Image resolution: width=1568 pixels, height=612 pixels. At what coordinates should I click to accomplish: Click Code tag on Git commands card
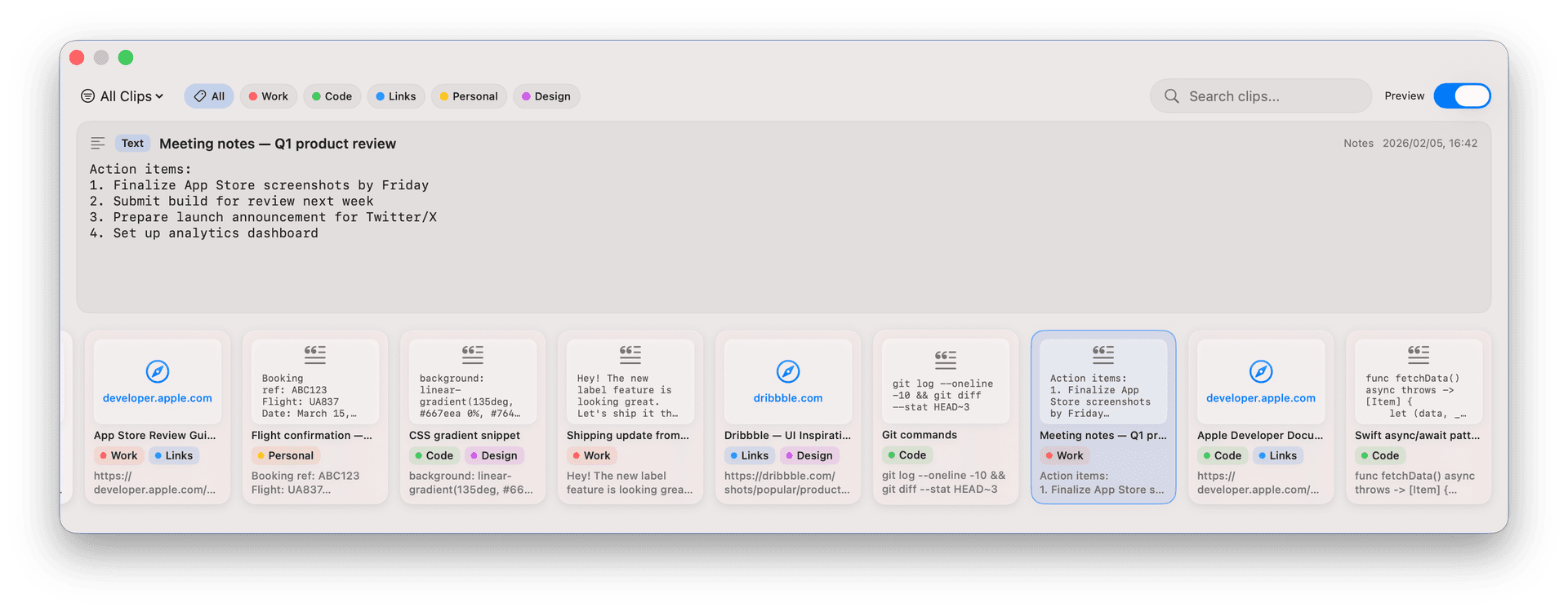(x=906, y=455)
